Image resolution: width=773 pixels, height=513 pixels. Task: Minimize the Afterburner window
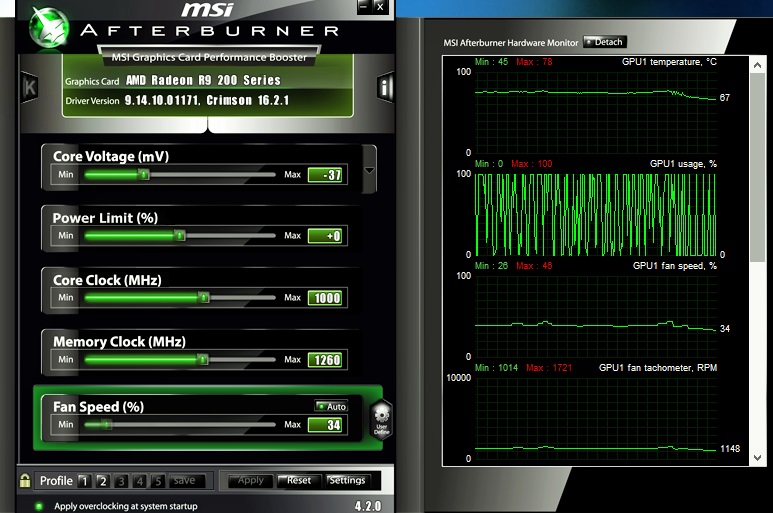click(x=364, y=7)
